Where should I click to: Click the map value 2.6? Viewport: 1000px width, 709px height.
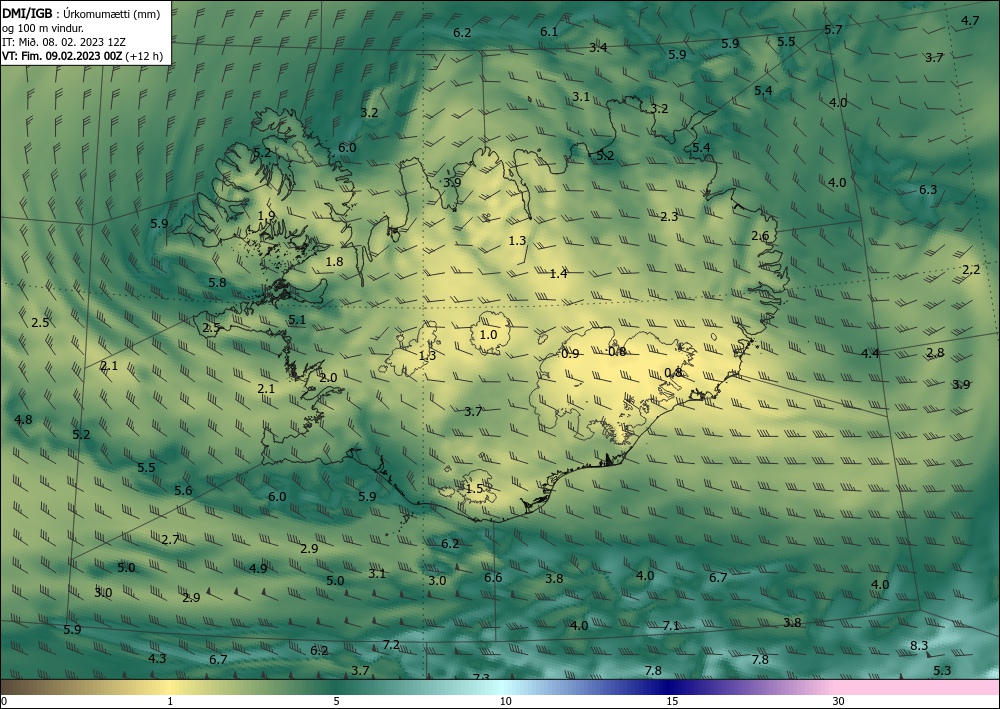pos(760,236)
